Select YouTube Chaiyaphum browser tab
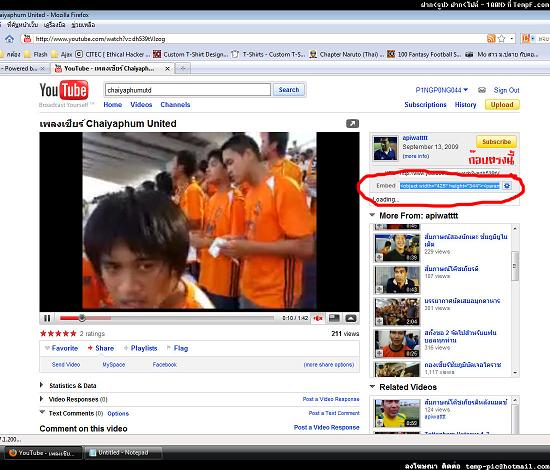Screen dimensions: 550x470 click(x=112, y=69)
